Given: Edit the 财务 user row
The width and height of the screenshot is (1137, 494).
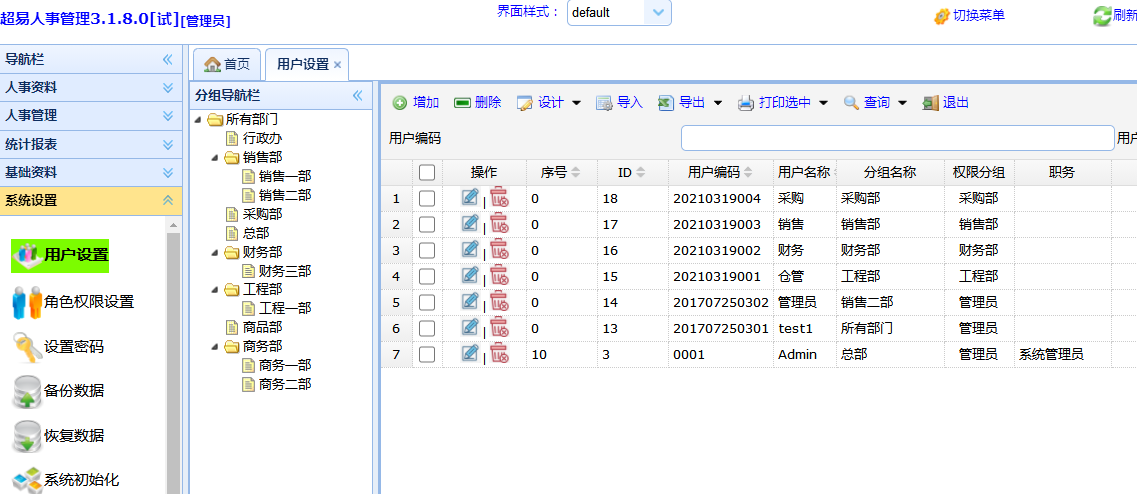Looking at the screenshot, I should pyautogui.click(x=470, y=249).
